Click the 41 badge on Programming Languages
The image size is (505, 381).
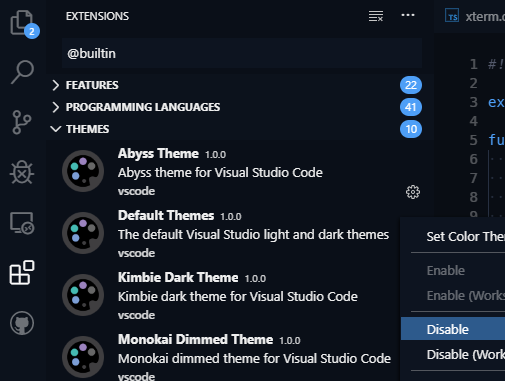(411, 107)
